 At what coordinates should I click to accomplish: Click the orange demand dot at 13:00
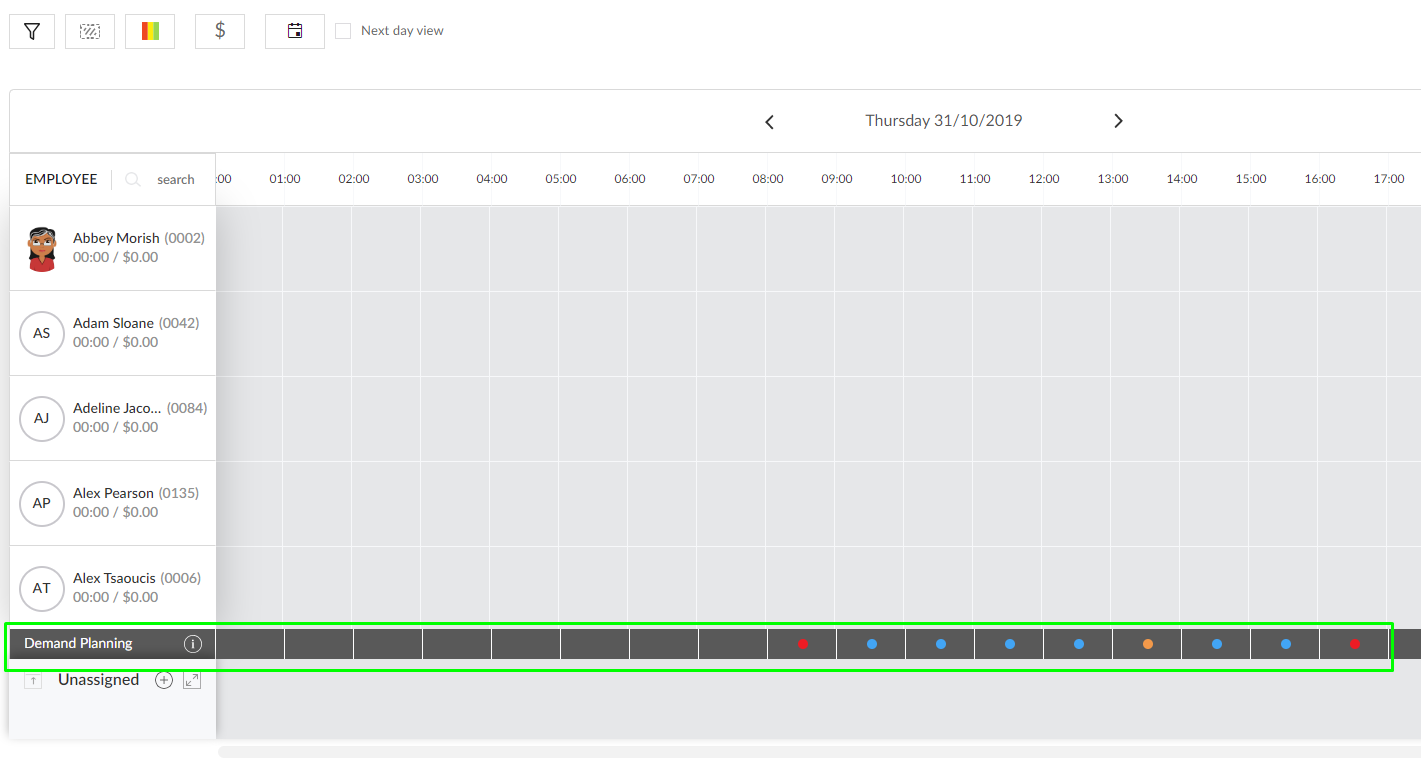tap(1148, 644)
